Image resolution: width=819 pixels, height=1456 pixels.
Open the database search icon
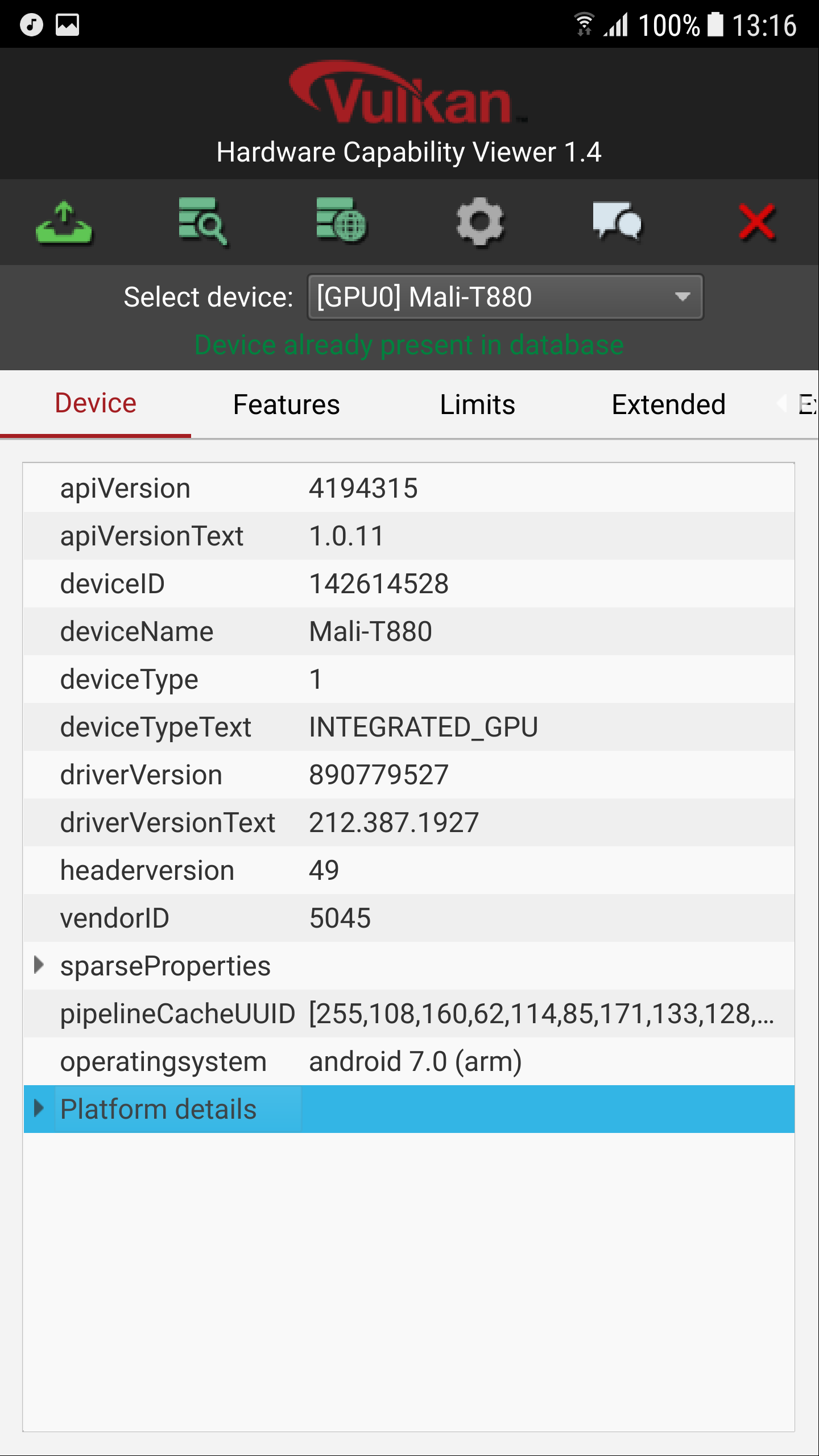coord(202,222)
